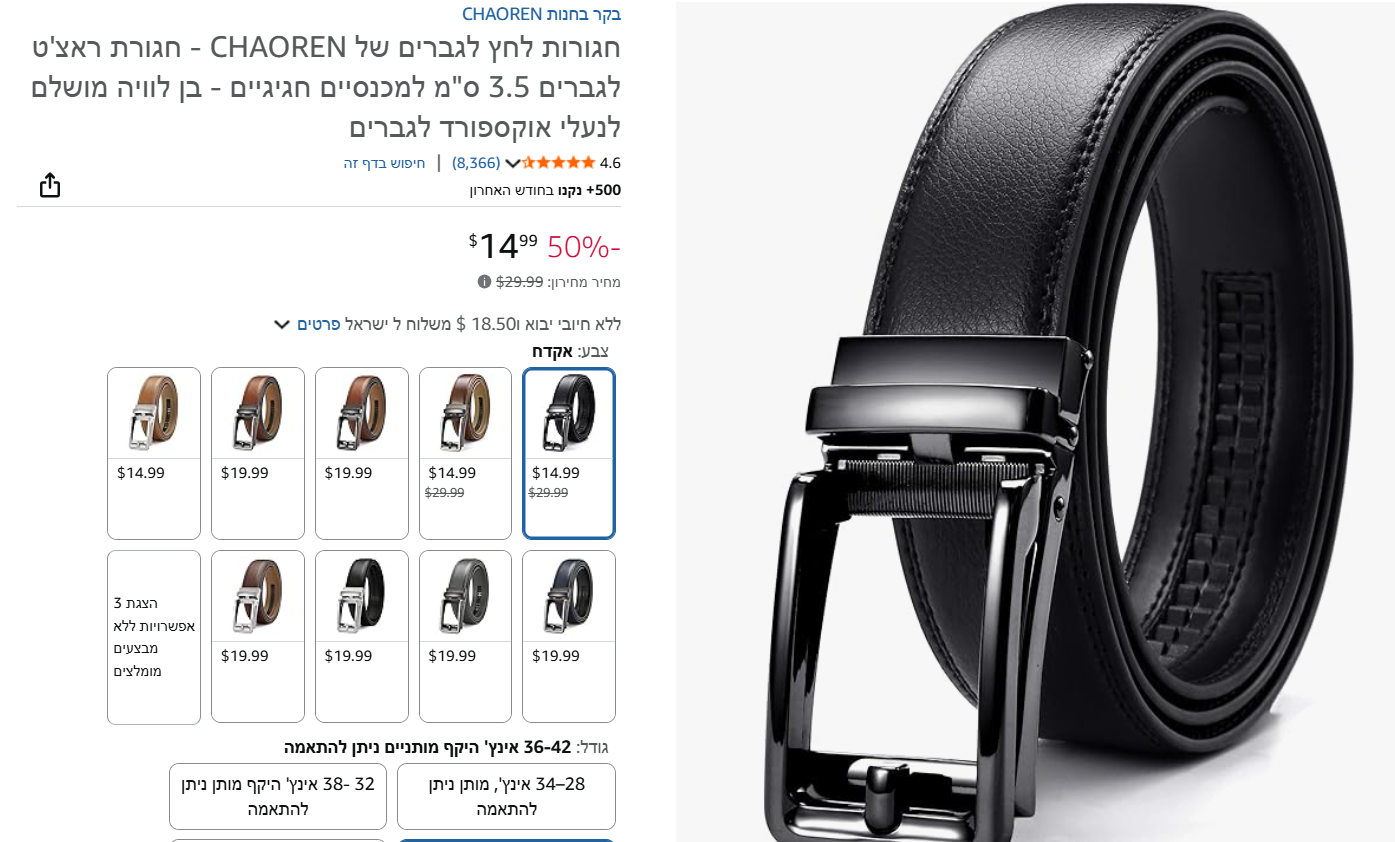The width and height of the screenshot is (1395, 842).
Task: Click the star rating icons
Action: [559, 162]
